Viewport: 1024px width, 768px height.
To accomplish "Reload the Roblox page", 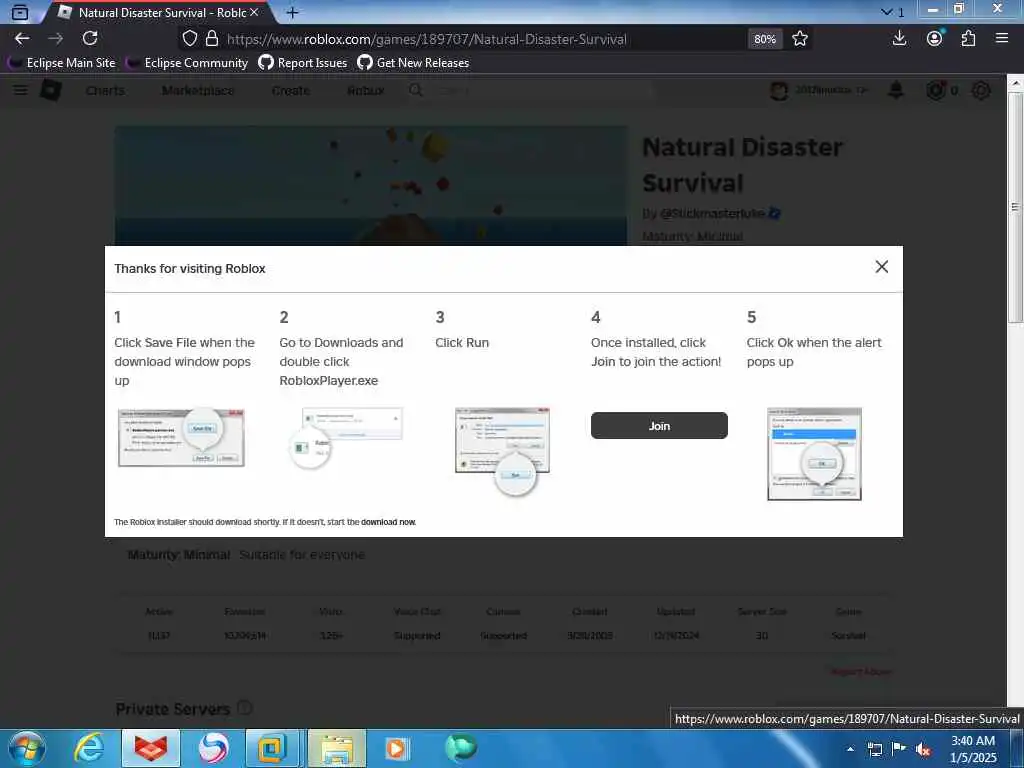I will point(90,39).
